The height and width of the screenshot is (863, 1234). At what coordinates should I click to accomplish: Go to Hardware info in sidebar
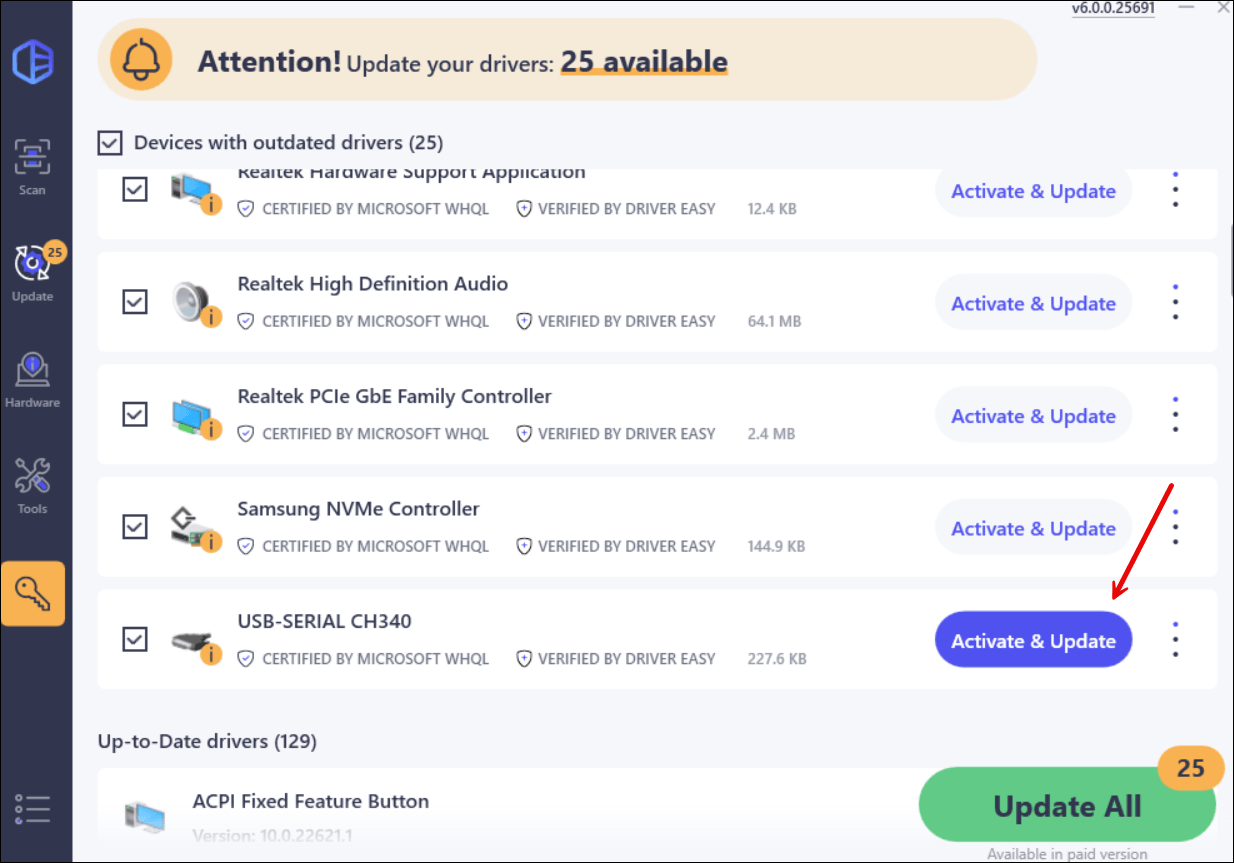pyautogui.click(x=32, y=380)
